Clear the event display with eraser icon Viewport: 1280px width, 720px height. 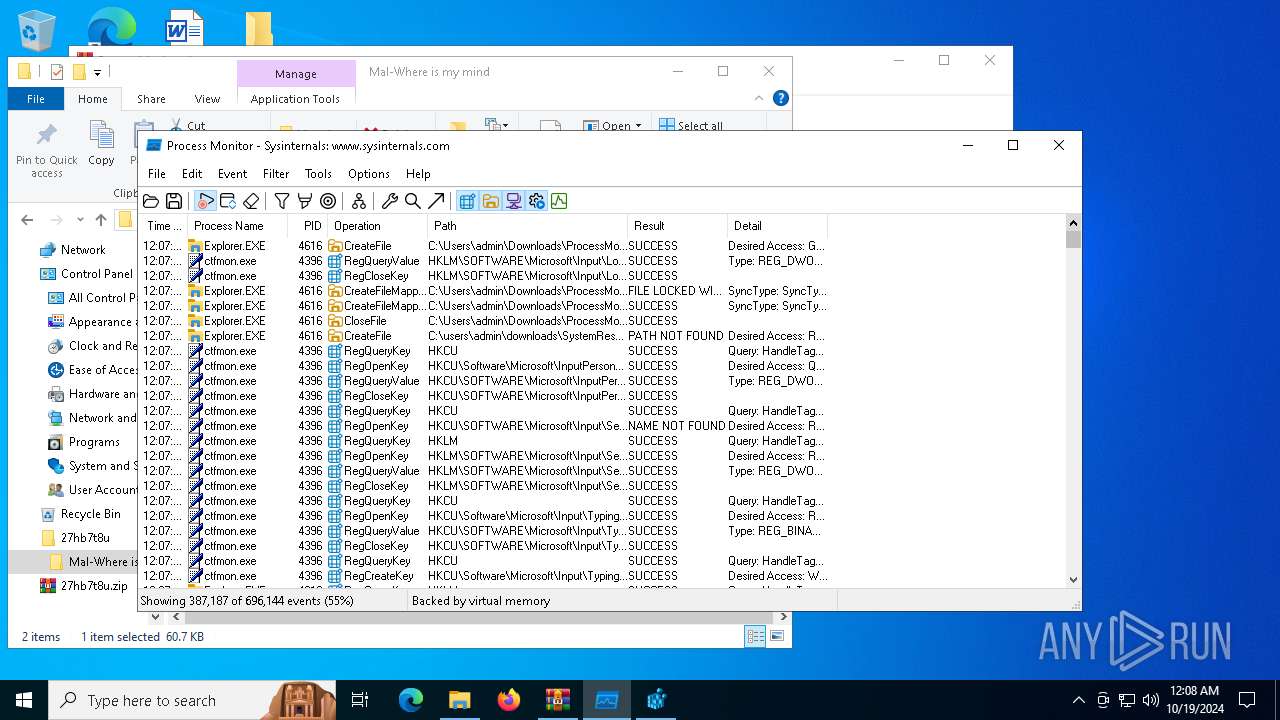pyautogui.click(x=251, y=201)
